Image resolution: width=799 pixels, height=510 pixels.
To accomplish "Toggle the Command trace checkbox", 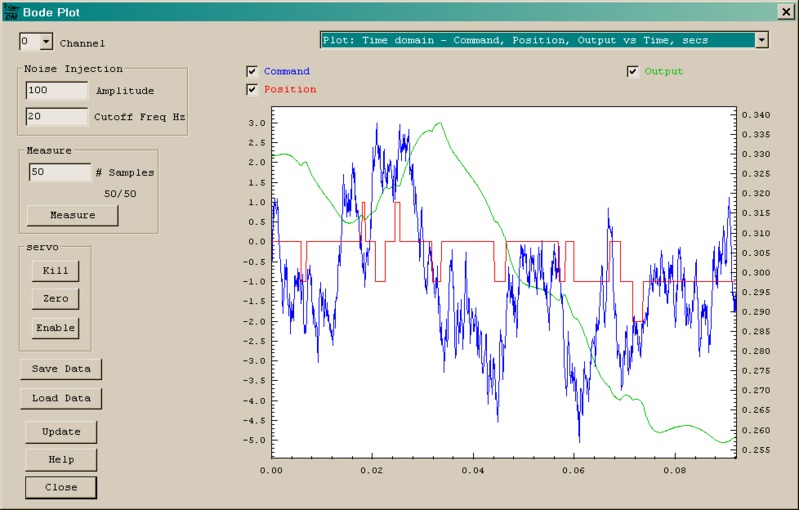I will (252, 72).
